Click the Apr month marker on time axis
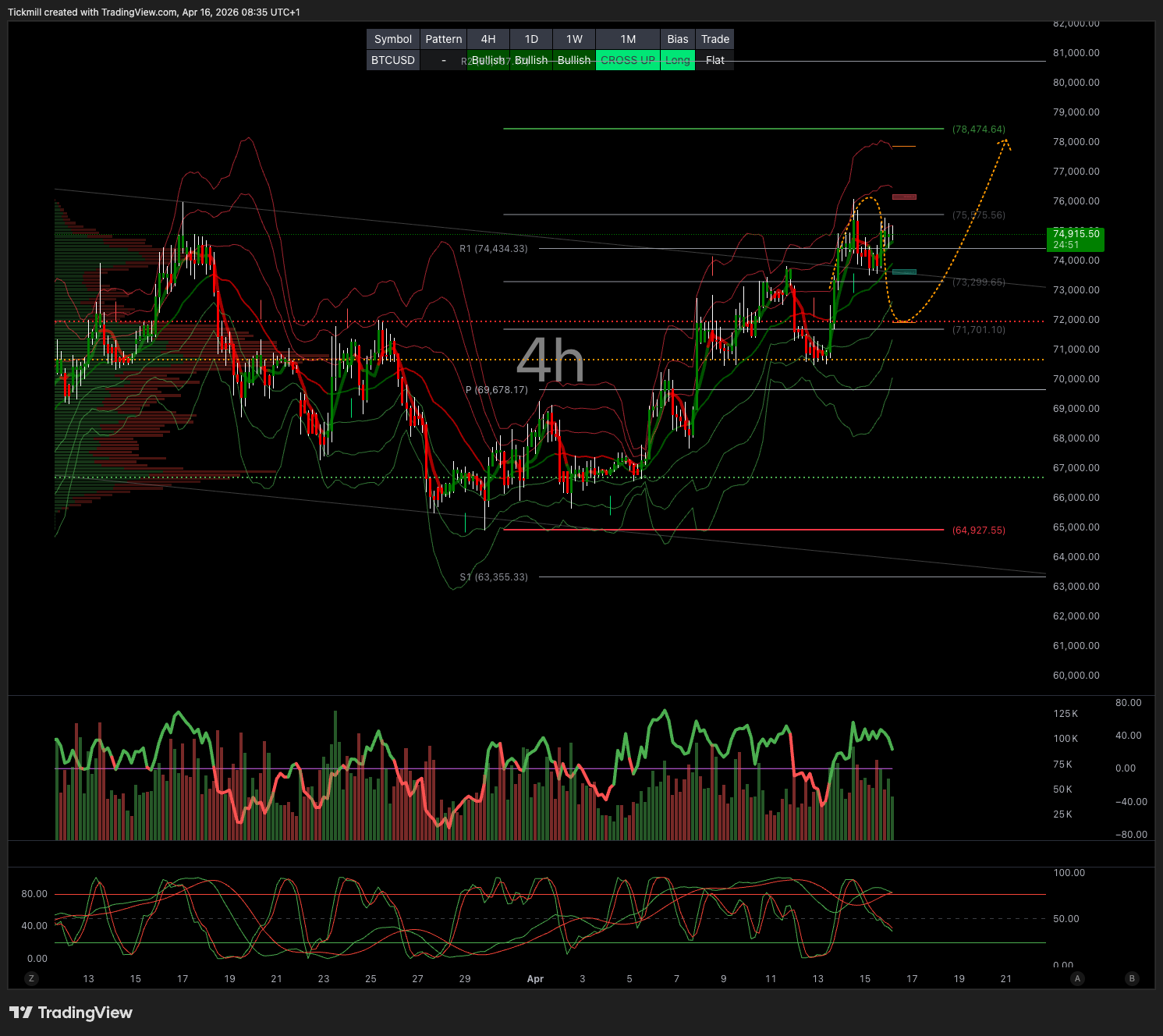The image size is (1163, 1036). (x=535, y=978)
